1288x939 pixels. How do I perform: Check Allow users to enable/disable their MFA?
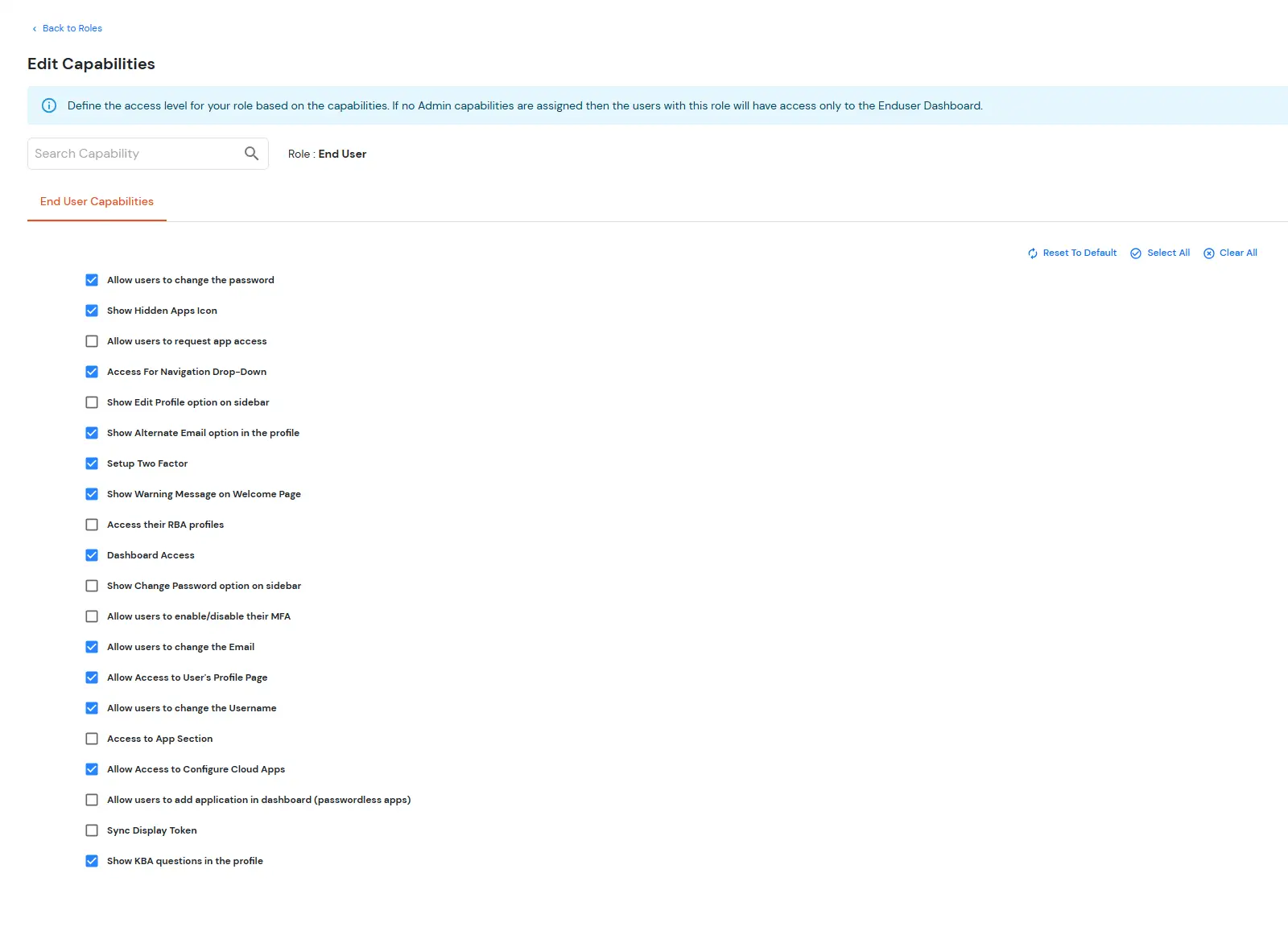pyautogui.click(x=92, y=616)
